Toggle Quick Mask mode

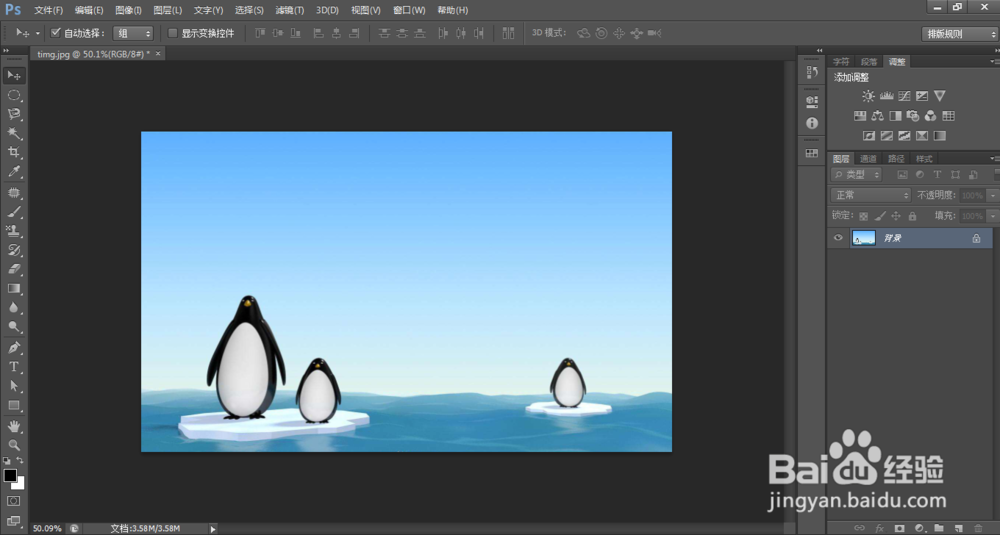[13, 501]
